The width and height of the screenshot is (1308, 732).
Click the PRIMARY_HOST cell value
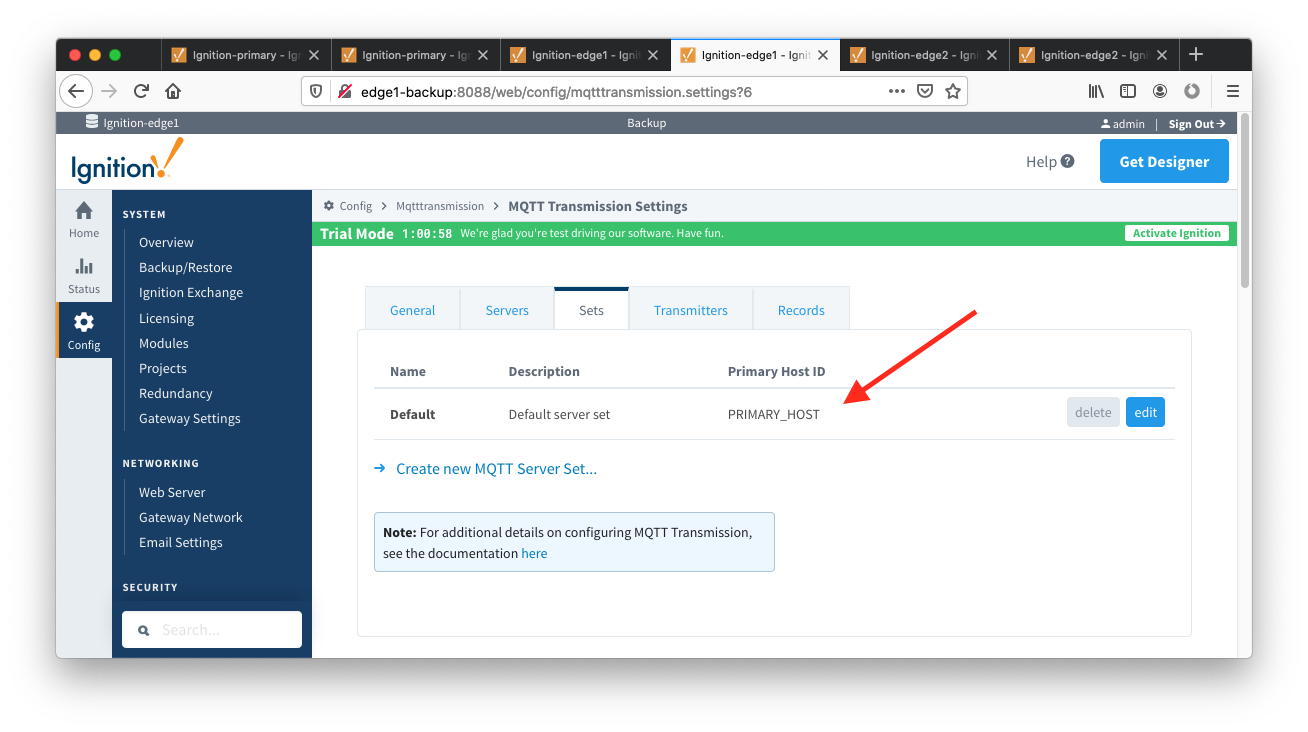click(x=773, y=414)
